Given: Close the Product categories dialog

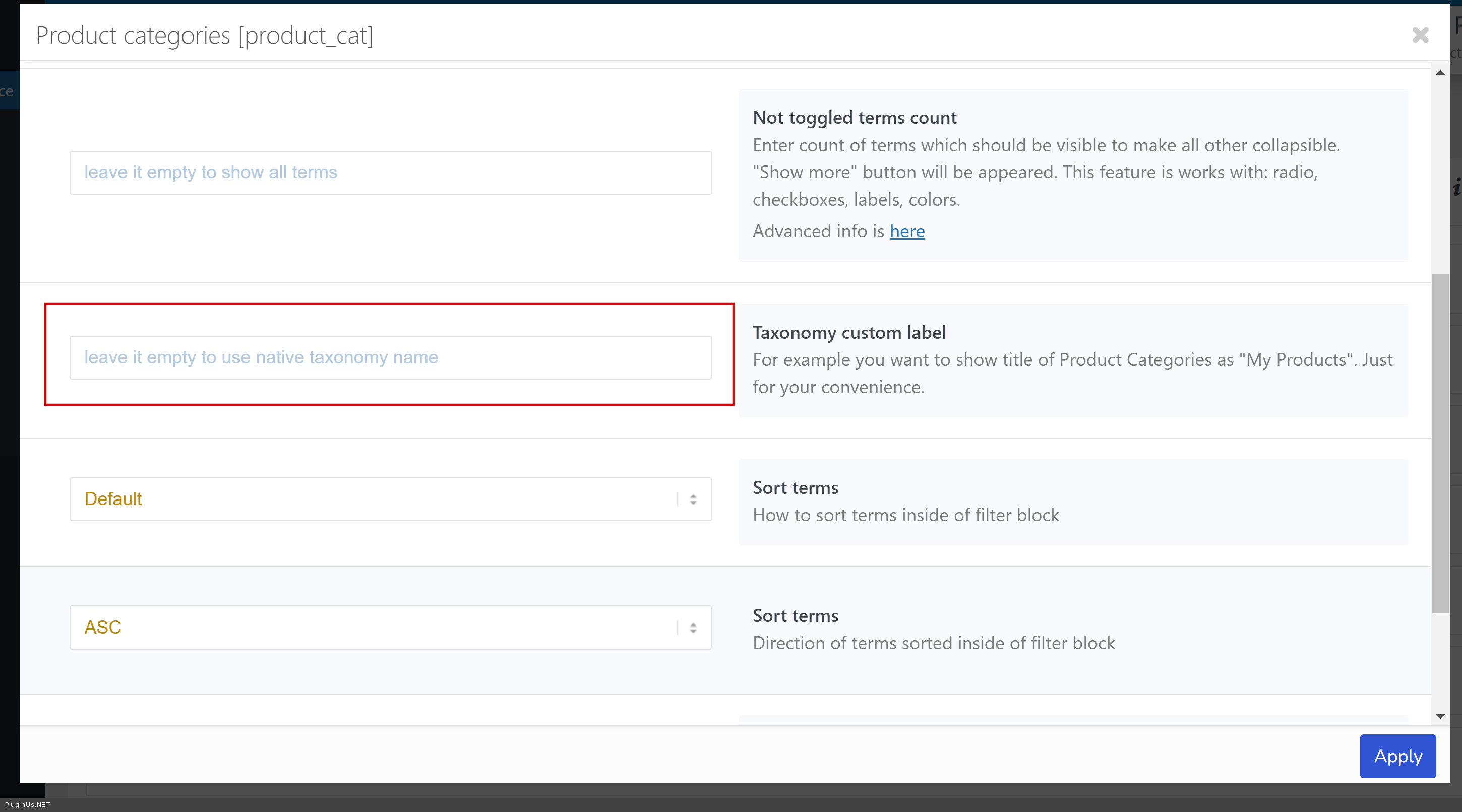Looking at the screenshot, I should click(1420, 35).
